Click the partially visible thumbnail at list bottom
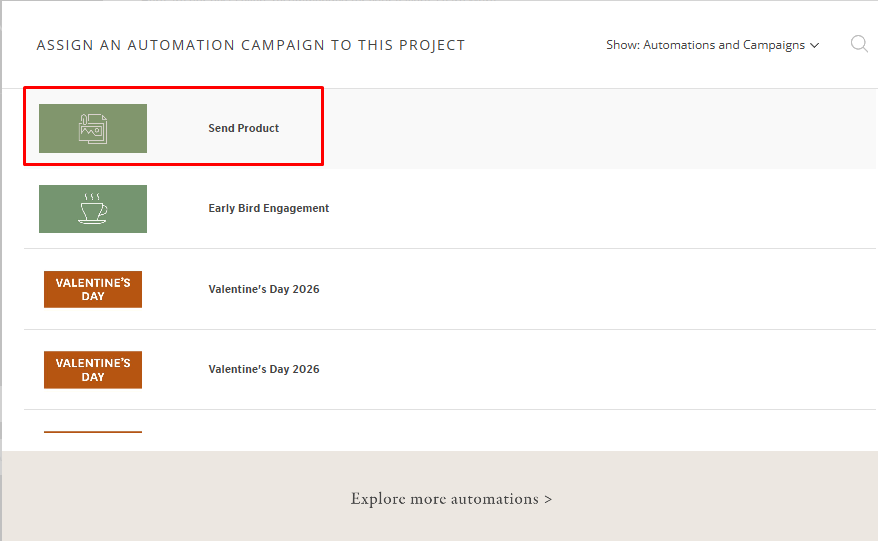 (x=93, y=432)
